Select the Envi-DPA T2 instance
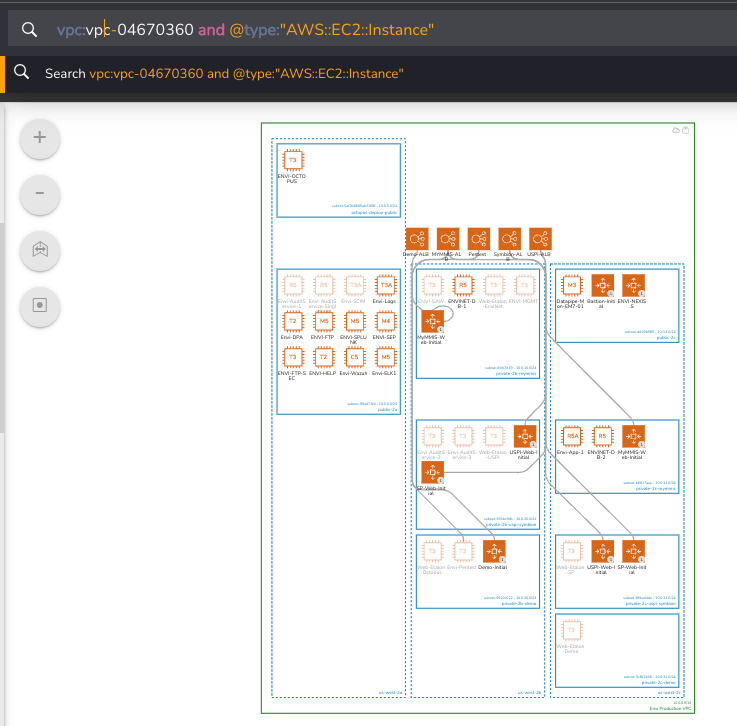This screenshot has width=737, height=726. coord(293,321)
